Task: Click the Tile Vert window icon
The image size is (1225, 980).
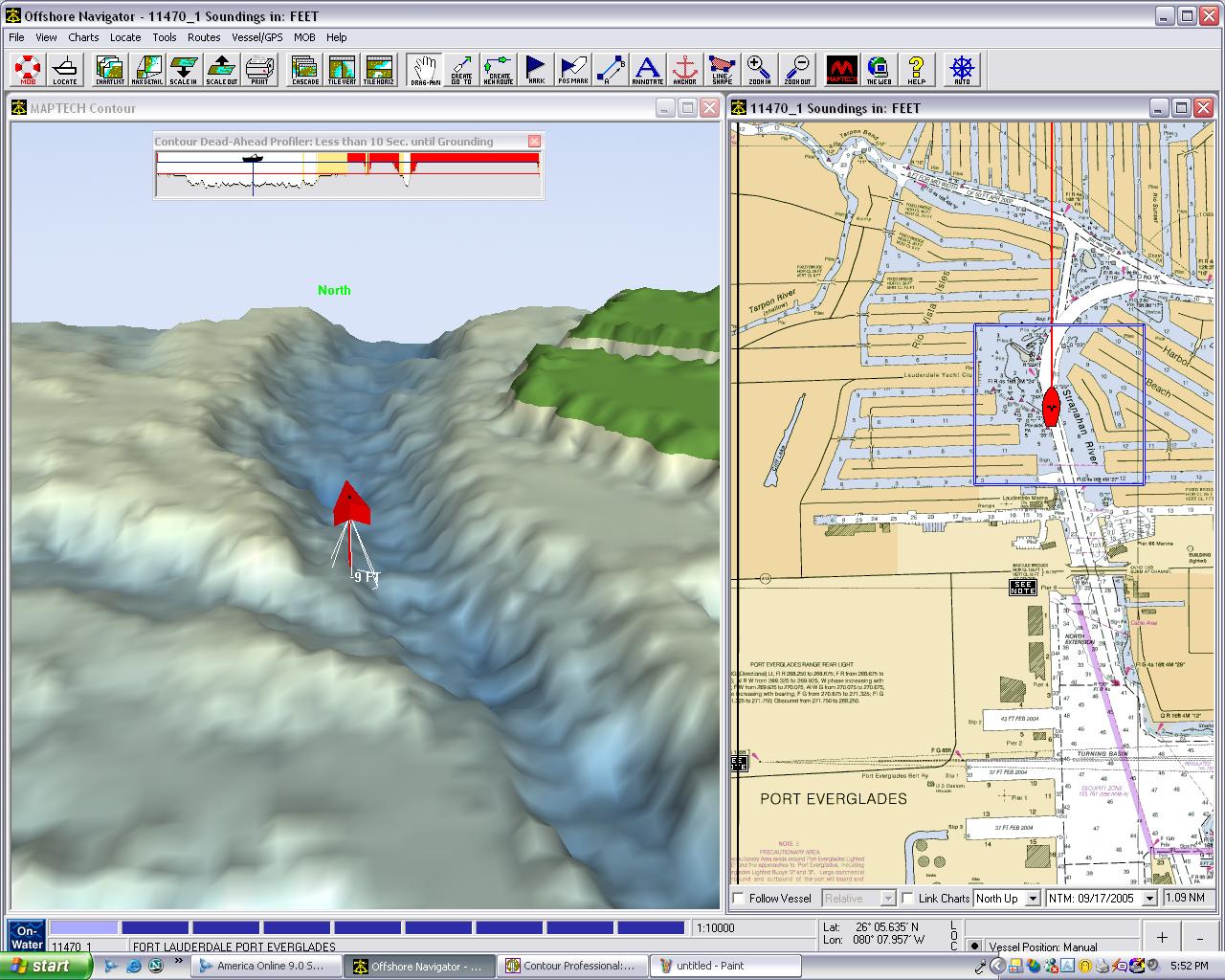Action: point(342,69)
